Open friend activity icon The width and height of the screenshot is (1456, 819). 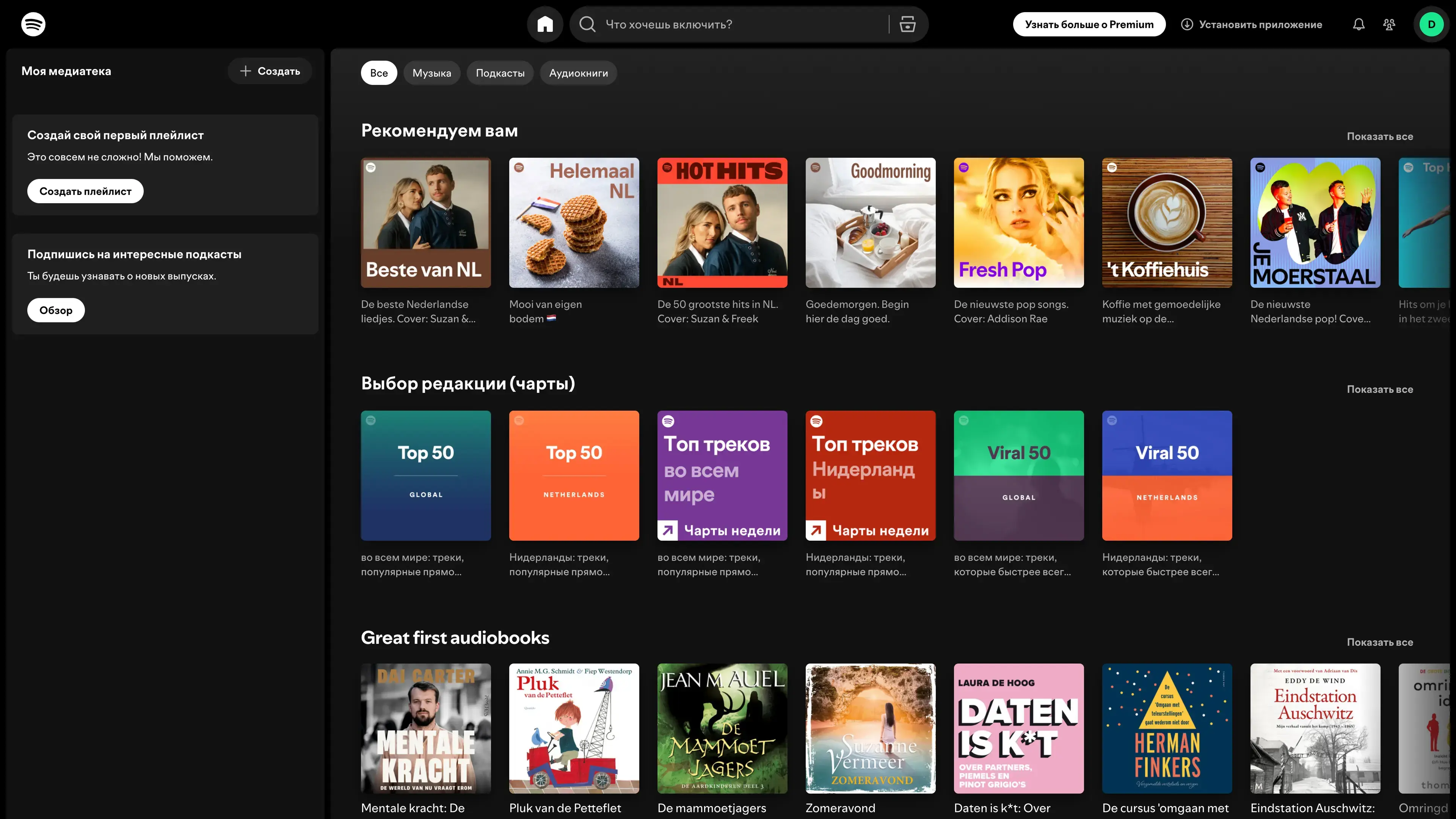(1389, 24)
